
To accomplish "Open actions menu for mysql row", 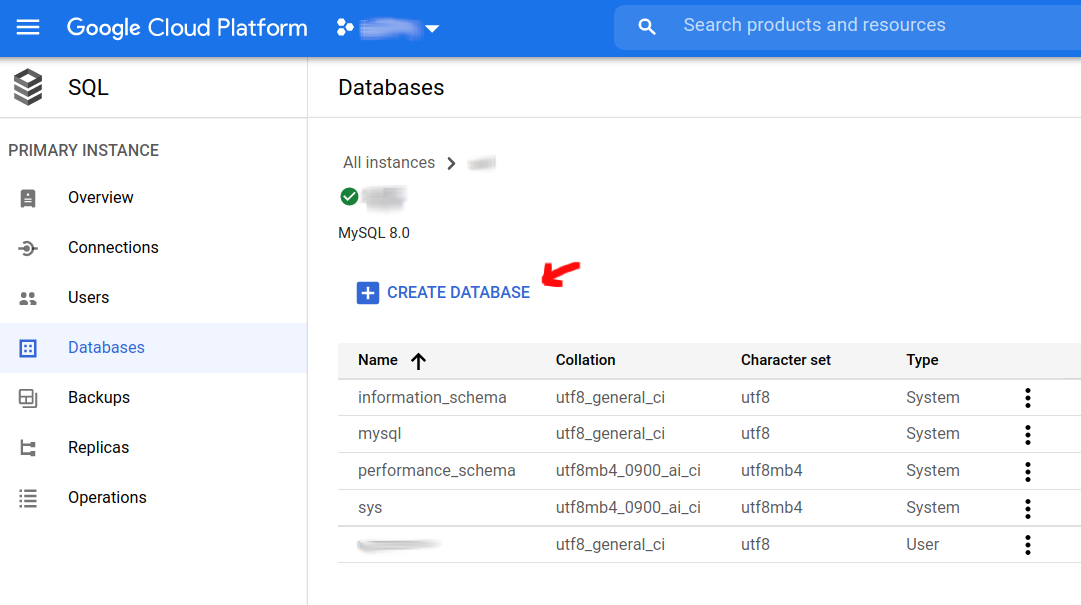I will (x=1027, y=435).
